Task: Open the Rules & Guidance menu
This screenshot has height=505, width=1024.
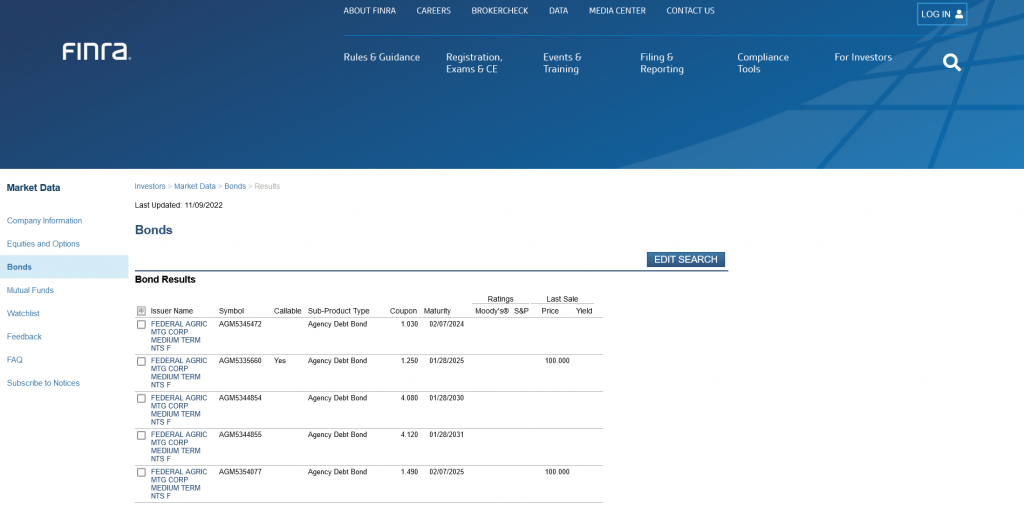Action: 381,57
